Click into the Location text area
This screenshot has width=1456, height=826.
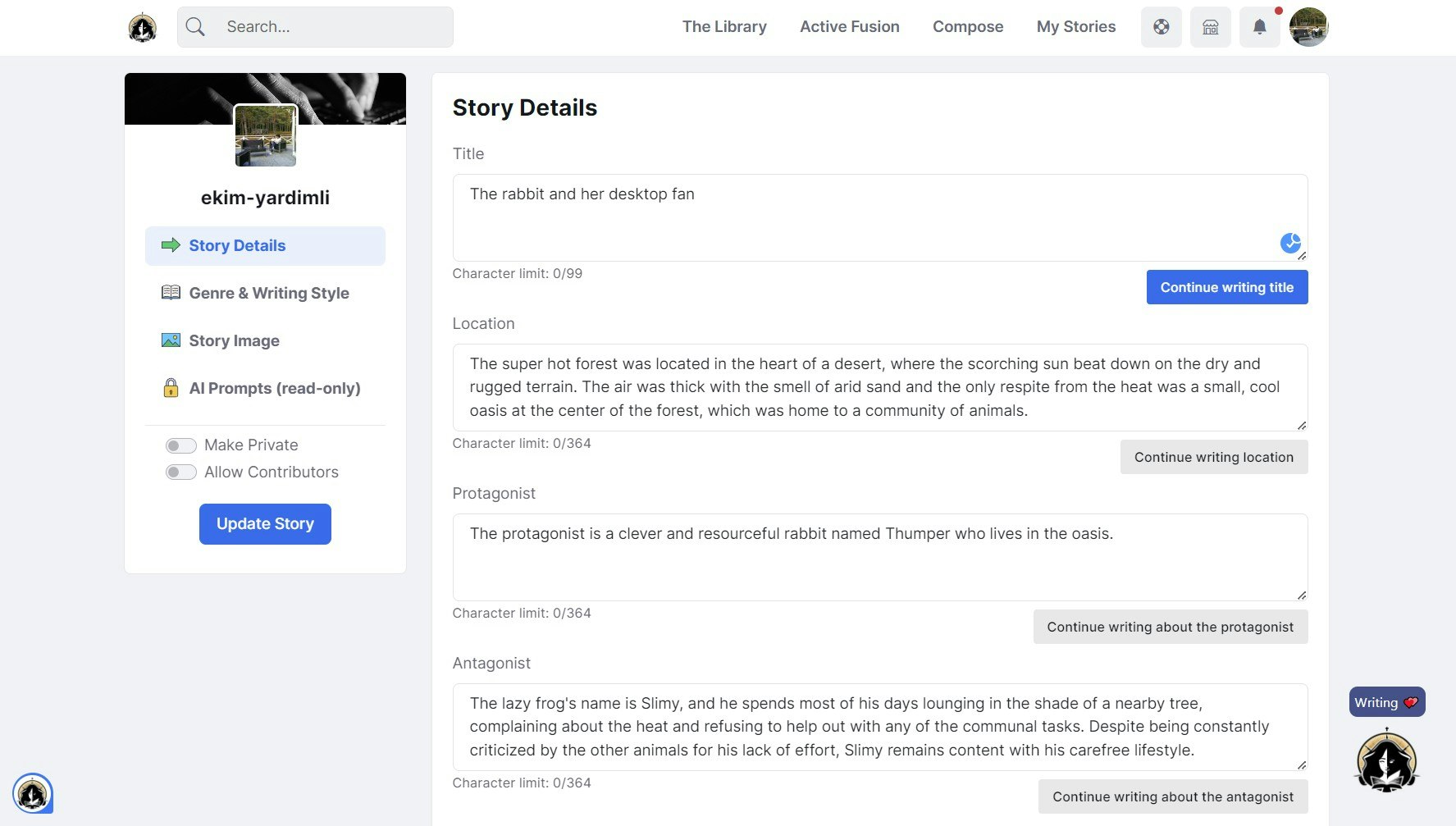click(x=880, y=388)
